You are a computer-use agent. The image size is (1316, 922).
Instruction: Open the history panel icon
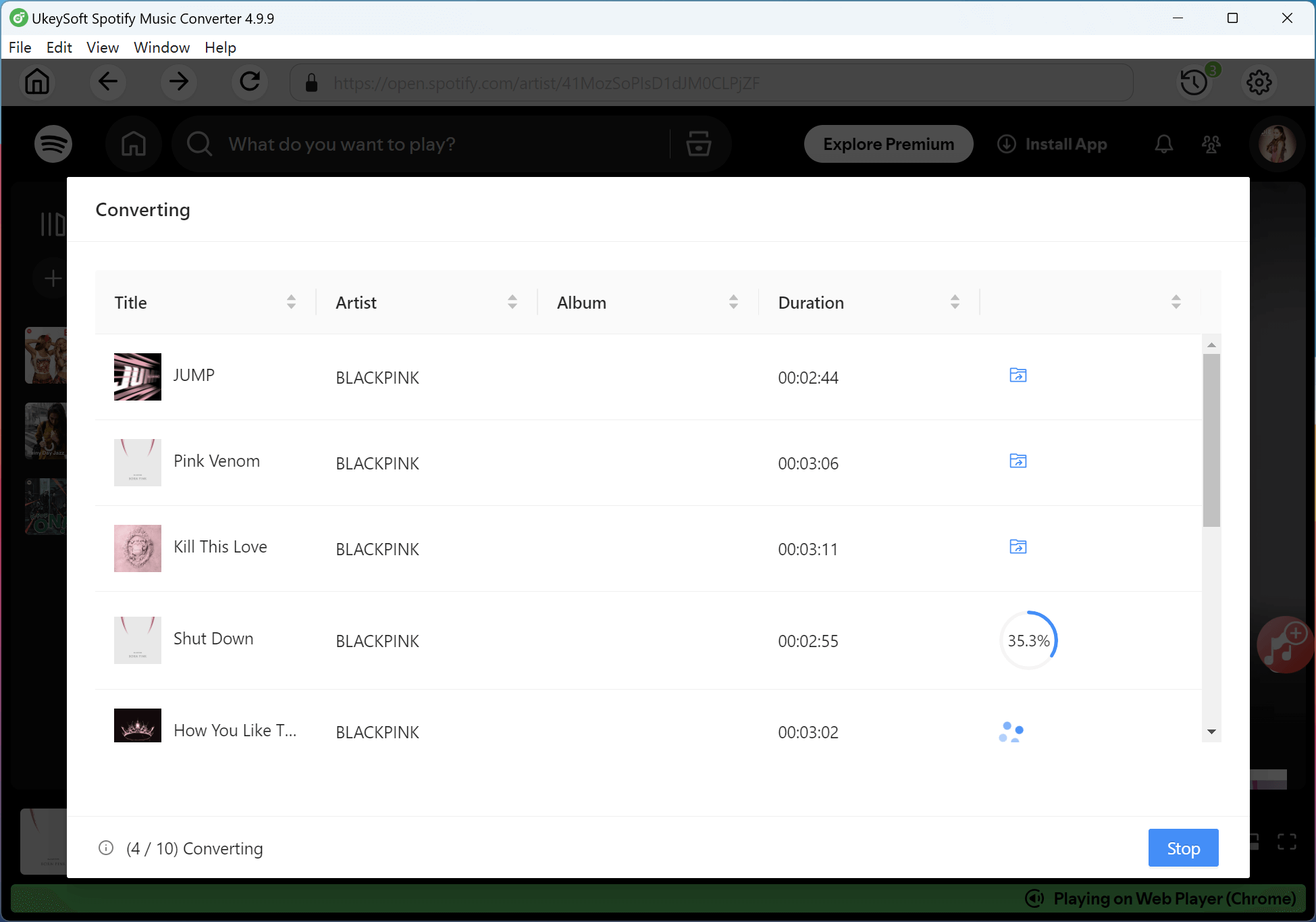[x=1194, y=82]
